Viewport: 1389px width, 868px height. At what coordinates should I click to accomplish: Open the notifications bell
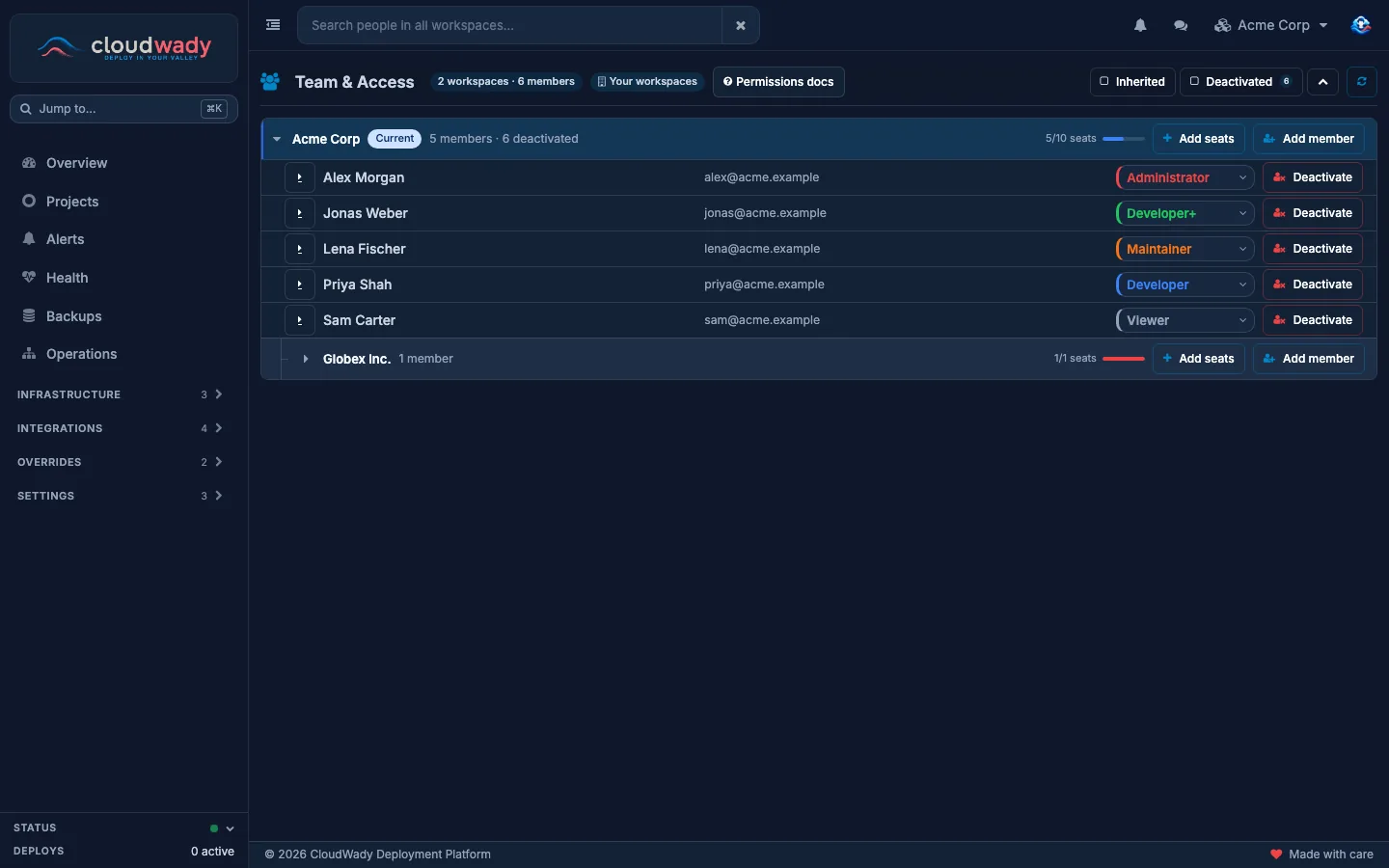coord(1140,26)
